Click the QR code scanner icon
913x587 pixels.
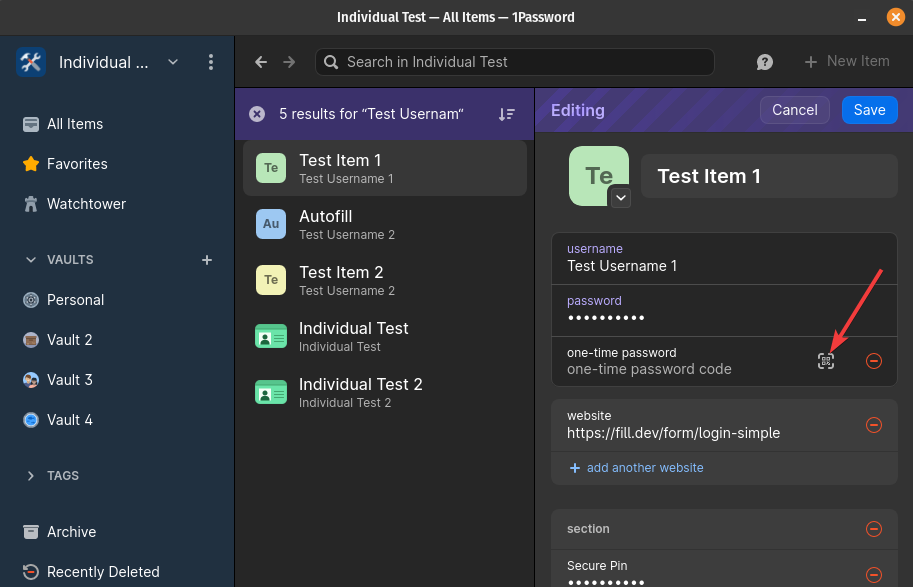click(x=825, y=361)
